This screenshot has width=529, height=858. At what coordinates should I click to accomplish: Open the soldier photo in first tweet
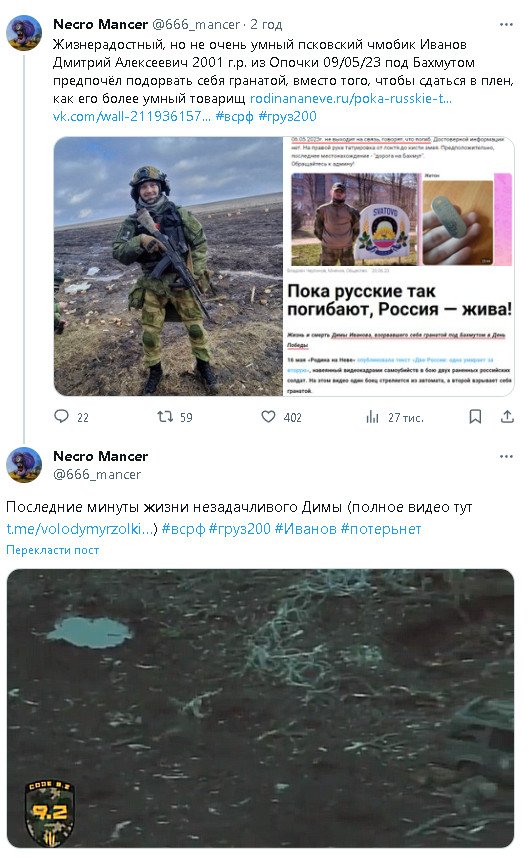[168, 266]
